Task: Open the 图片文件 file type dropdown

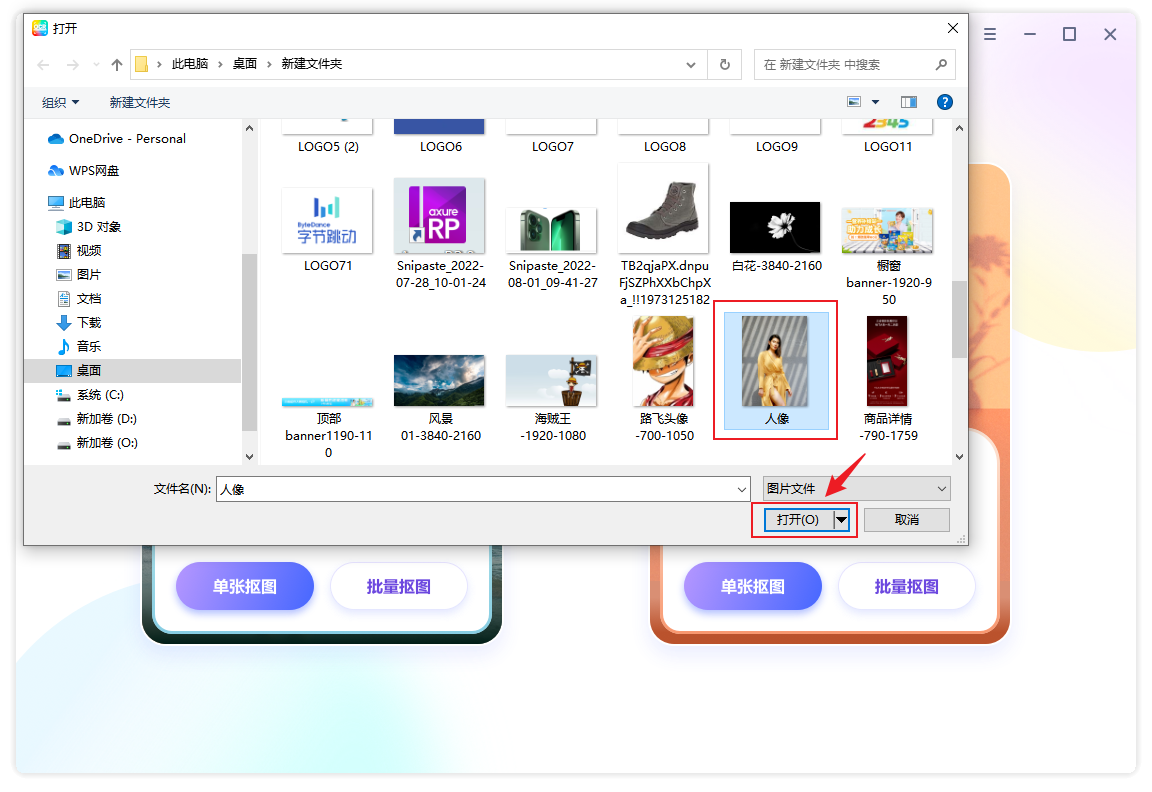Action: point(857,489)
